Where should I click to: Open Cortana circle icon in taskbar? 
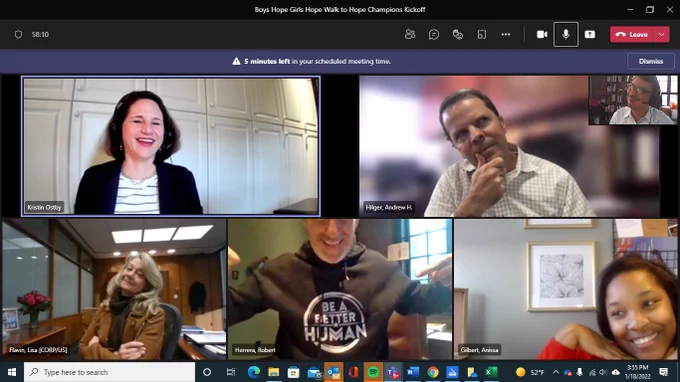pos(207,372)
